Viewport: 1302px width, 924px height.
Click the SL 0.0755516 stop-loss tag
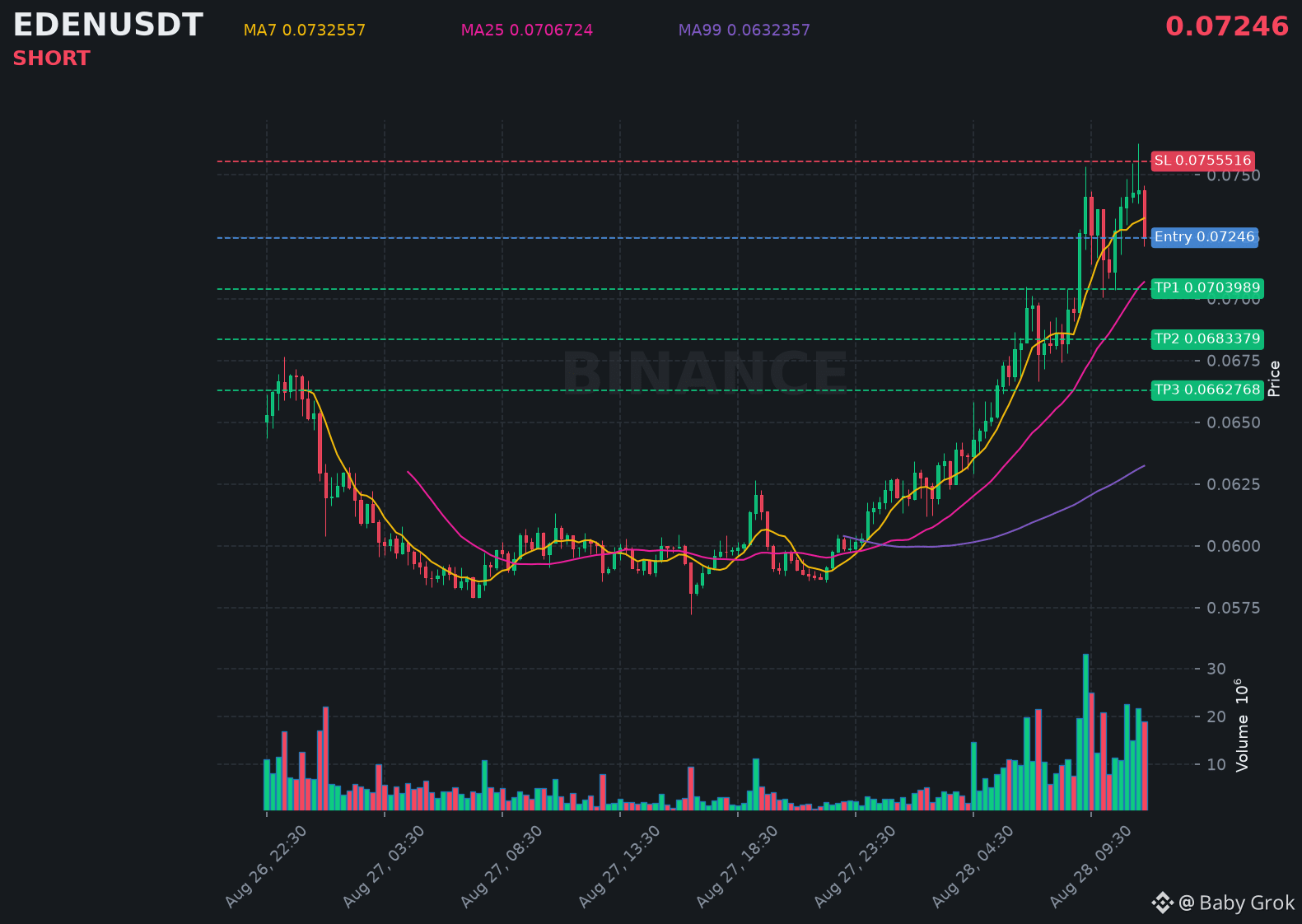click(1202, 161)
